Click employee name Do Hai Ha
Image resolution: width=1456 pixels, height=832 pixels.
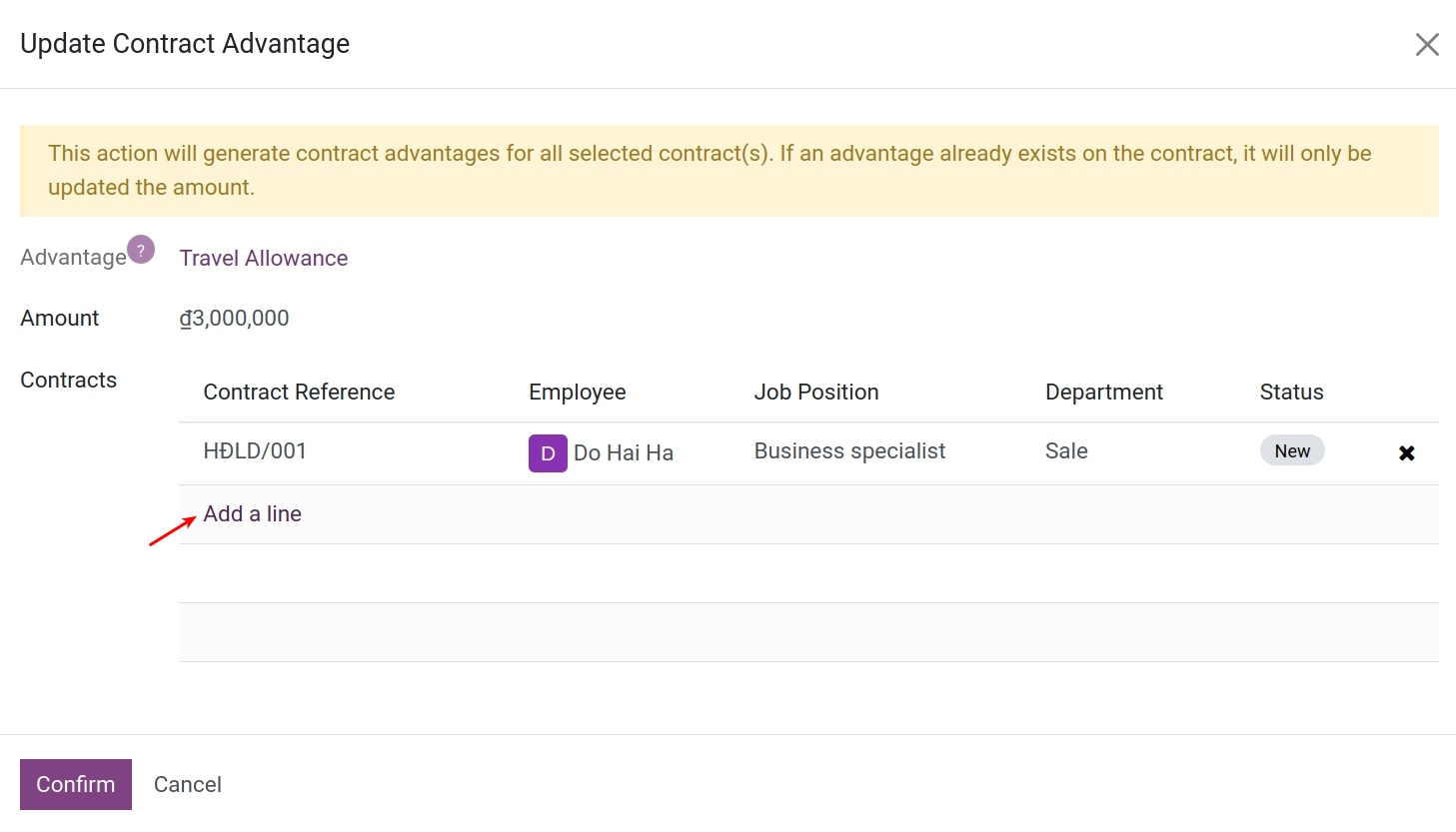(623, 452)
